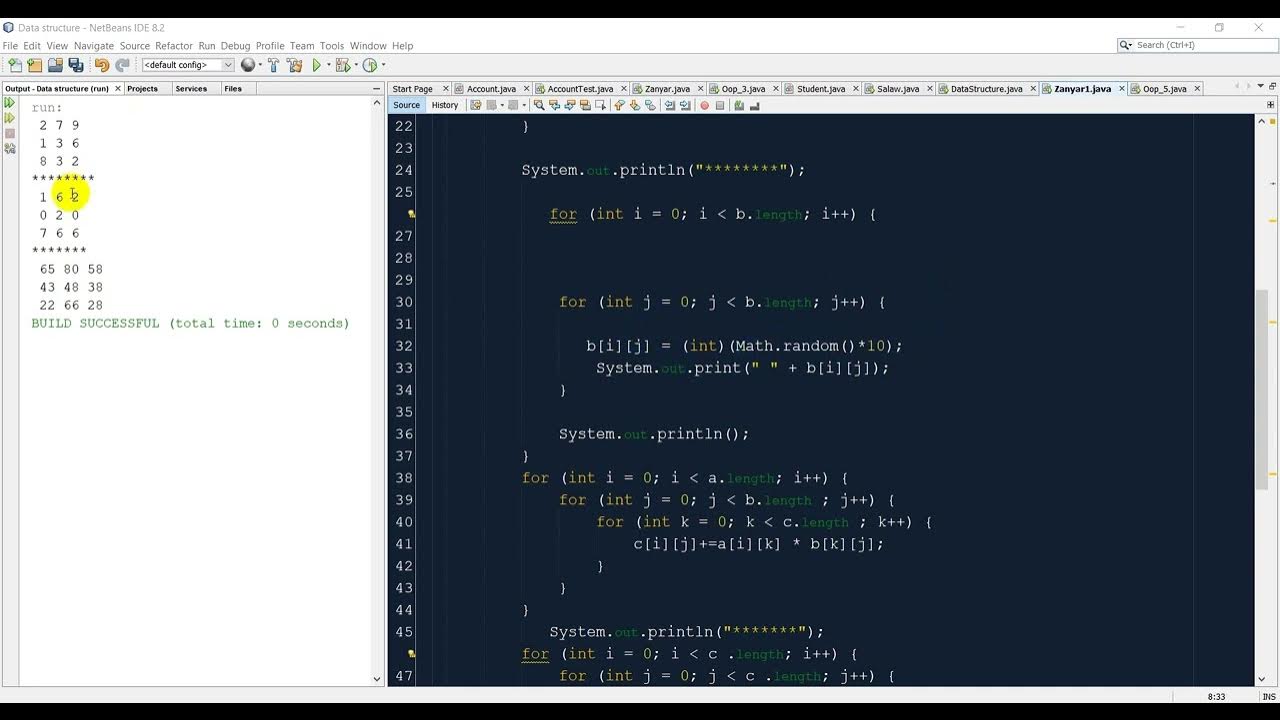Click the Find Previous Occurrence icon
This screenshot has height=720, width=1280.
(554, 105)
